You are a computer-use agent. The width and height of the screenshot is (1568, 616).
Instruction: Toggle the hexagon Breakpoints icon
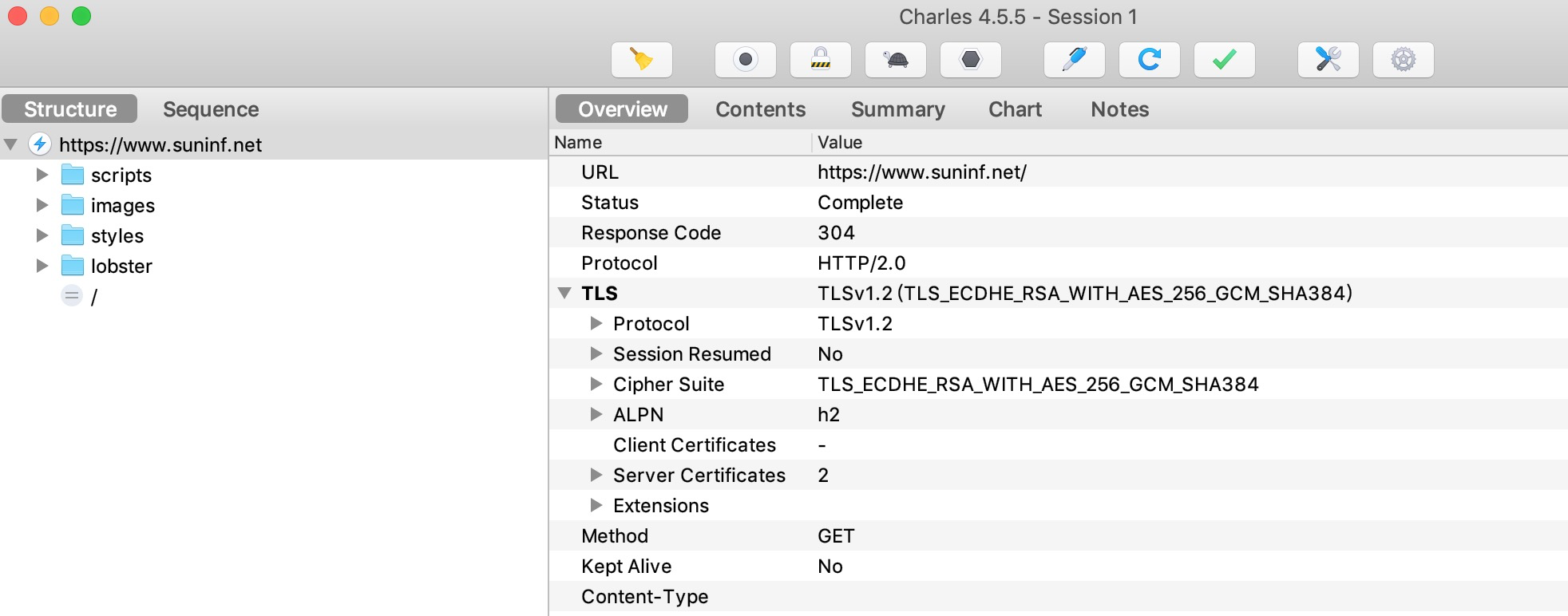(971, 60)
